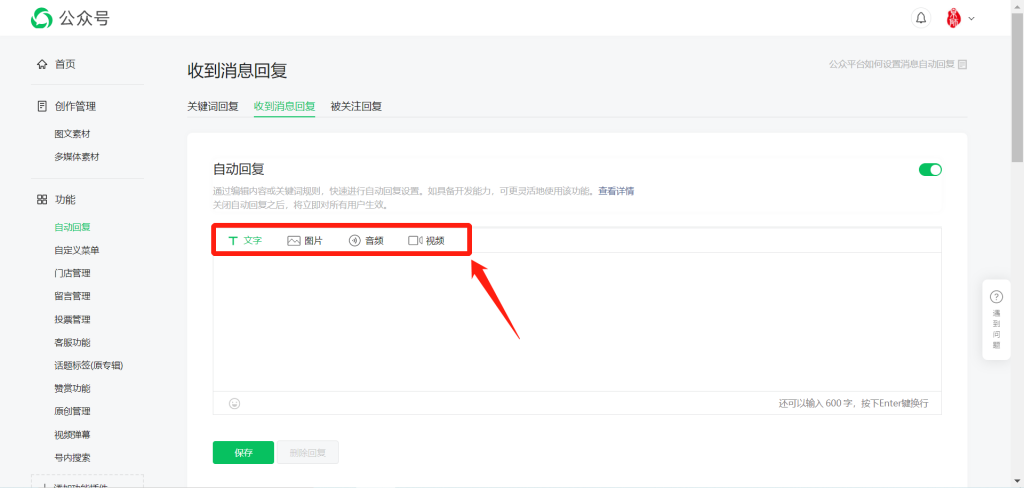The width and height of the screenshot is (1024, 488).
Task: Click the camera icon for 视频
Action: (x=415, y=240)
